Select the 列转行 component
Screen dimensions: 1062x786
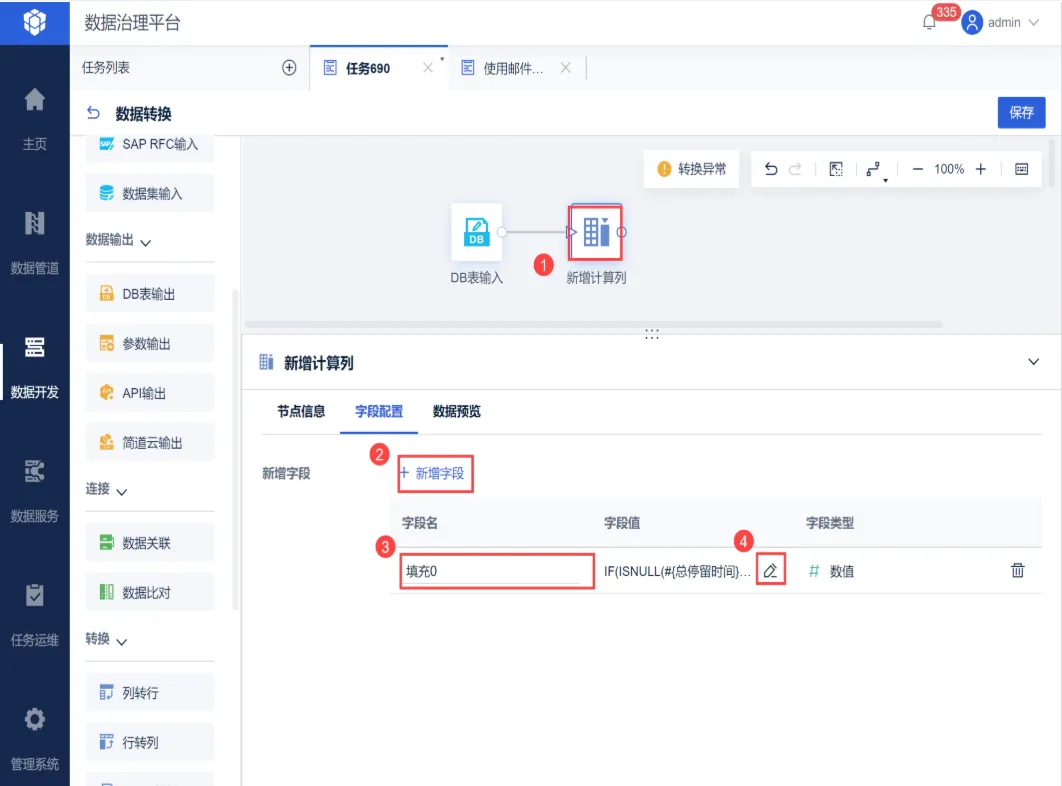point(150,692)
